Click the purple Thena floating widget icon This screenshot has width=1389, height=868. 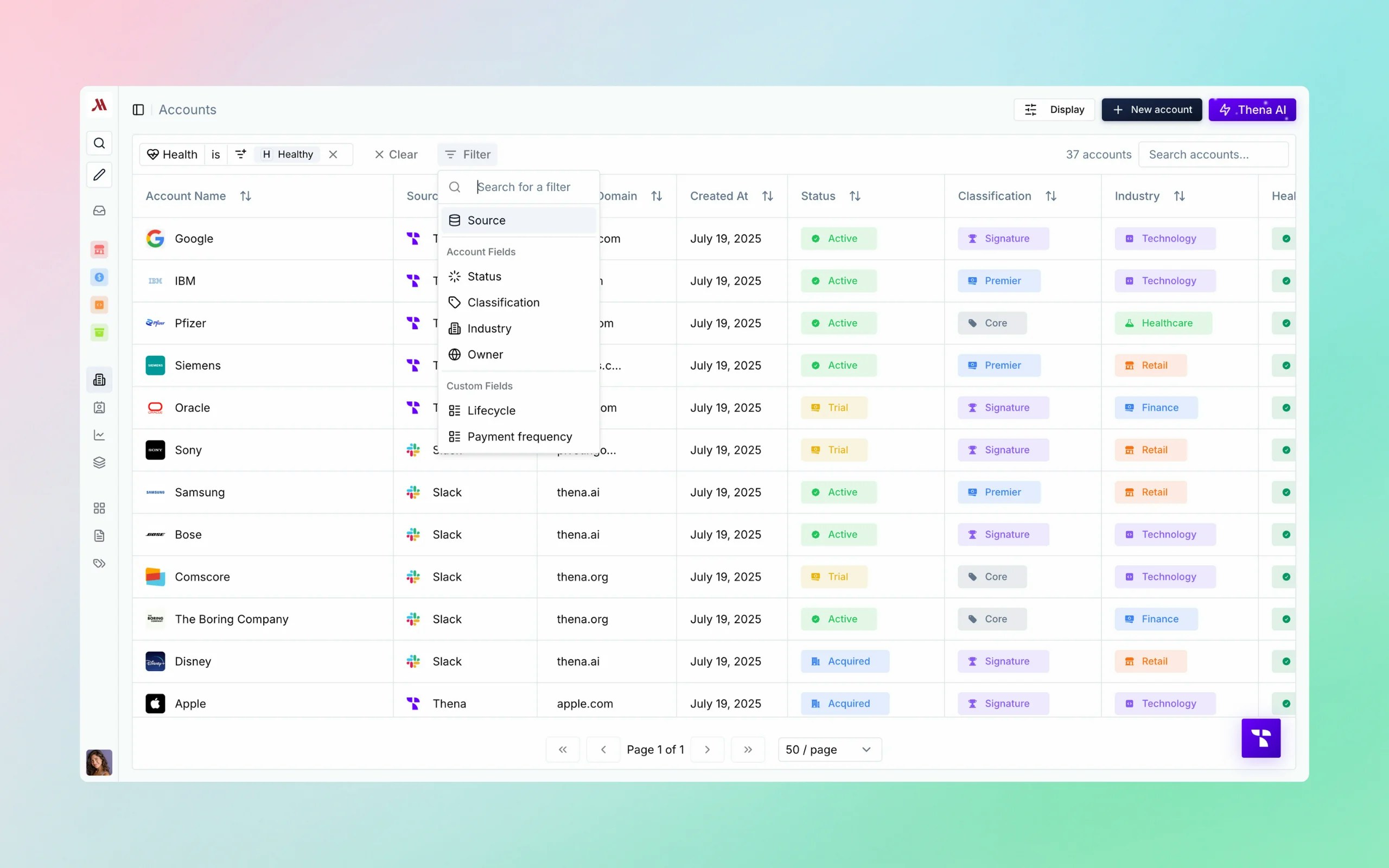click(1260, 738)
